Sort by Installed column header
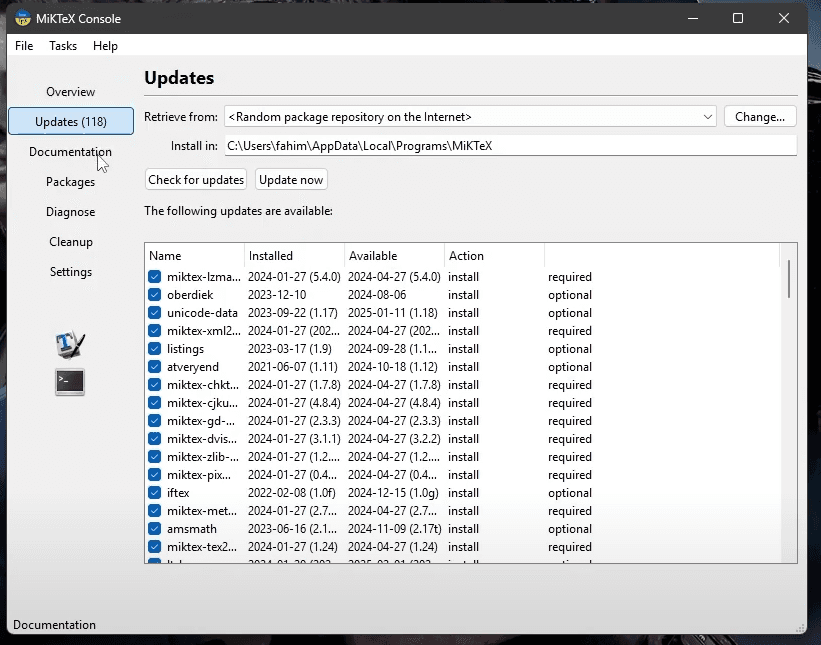The width and height of the screenshot is (821, 645). 294,255
